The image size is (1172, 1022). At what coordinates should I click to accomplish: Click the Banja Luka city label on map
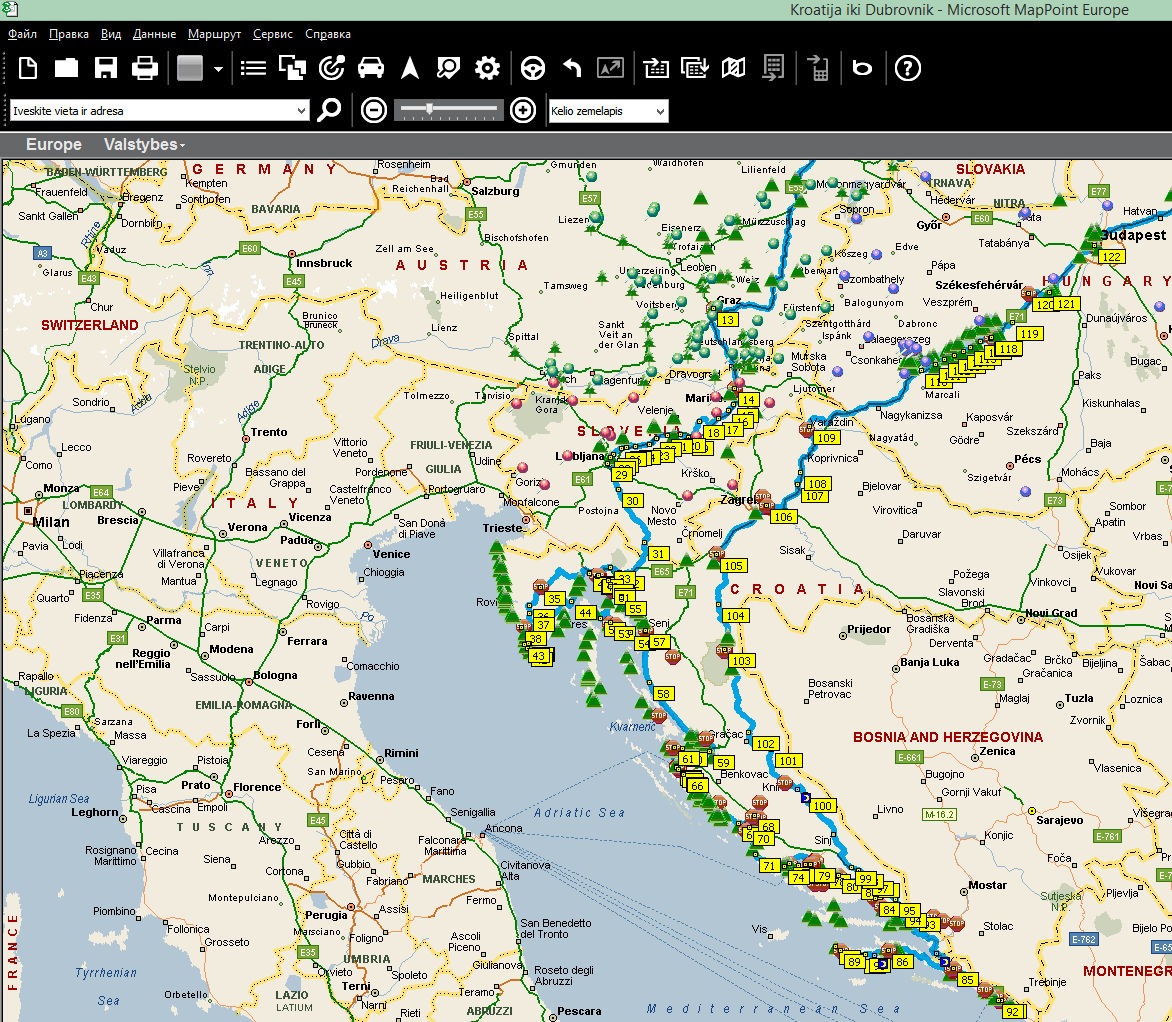click(x=930, y=662)
